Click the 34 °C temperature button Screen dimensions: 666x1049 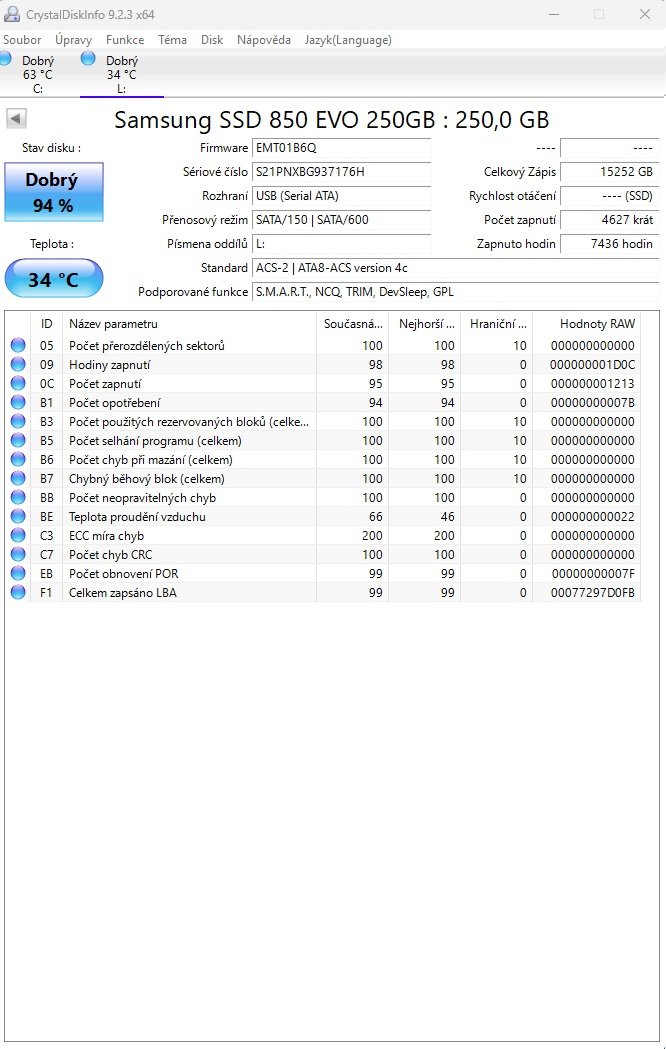tap(53, 278)
